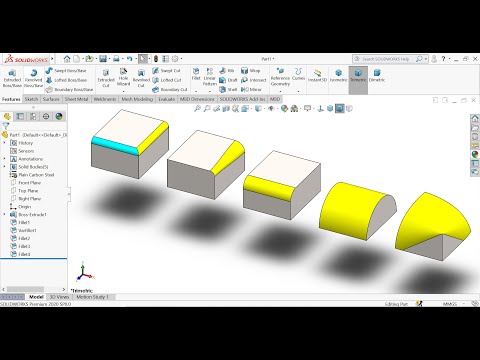Select the Fillet tool in ribbon
The width and height of the screenshot is (480, 360).
[x=196, y=74]
